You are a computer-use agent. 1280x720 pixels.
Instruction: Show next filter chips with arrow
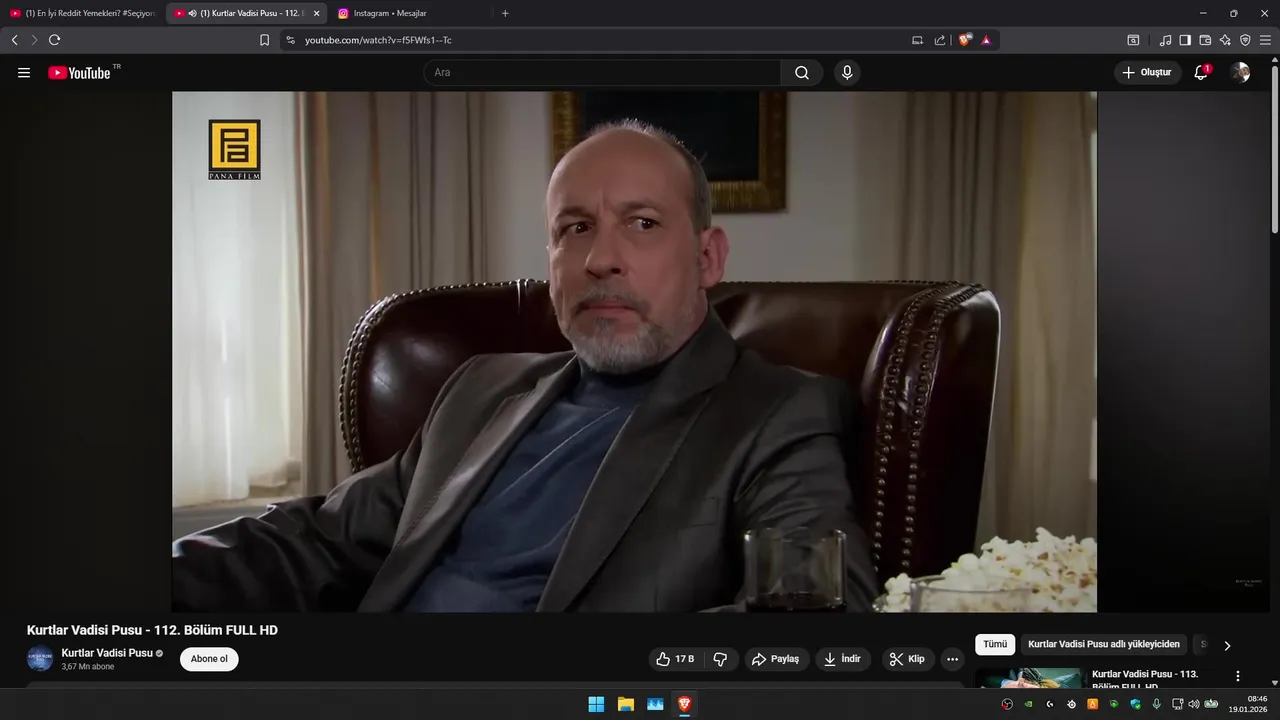[x=1227, y=645]
